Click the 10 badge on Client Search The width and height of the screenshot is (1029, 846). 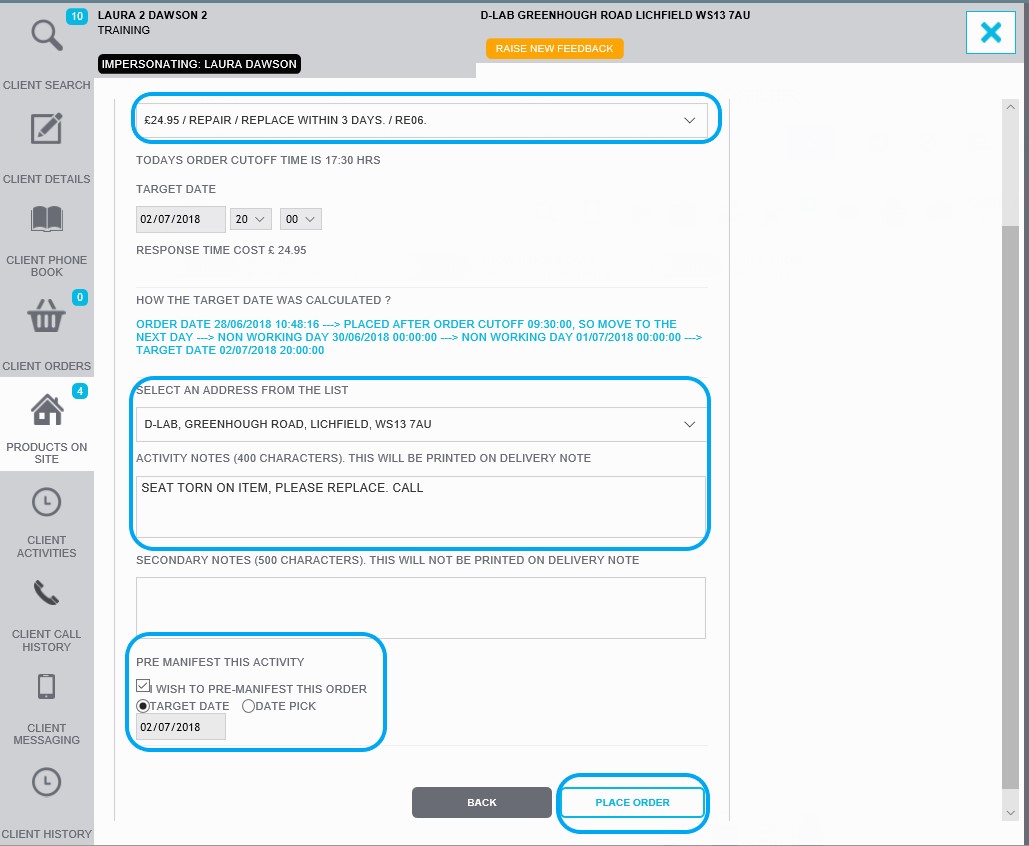coord(77,16)
